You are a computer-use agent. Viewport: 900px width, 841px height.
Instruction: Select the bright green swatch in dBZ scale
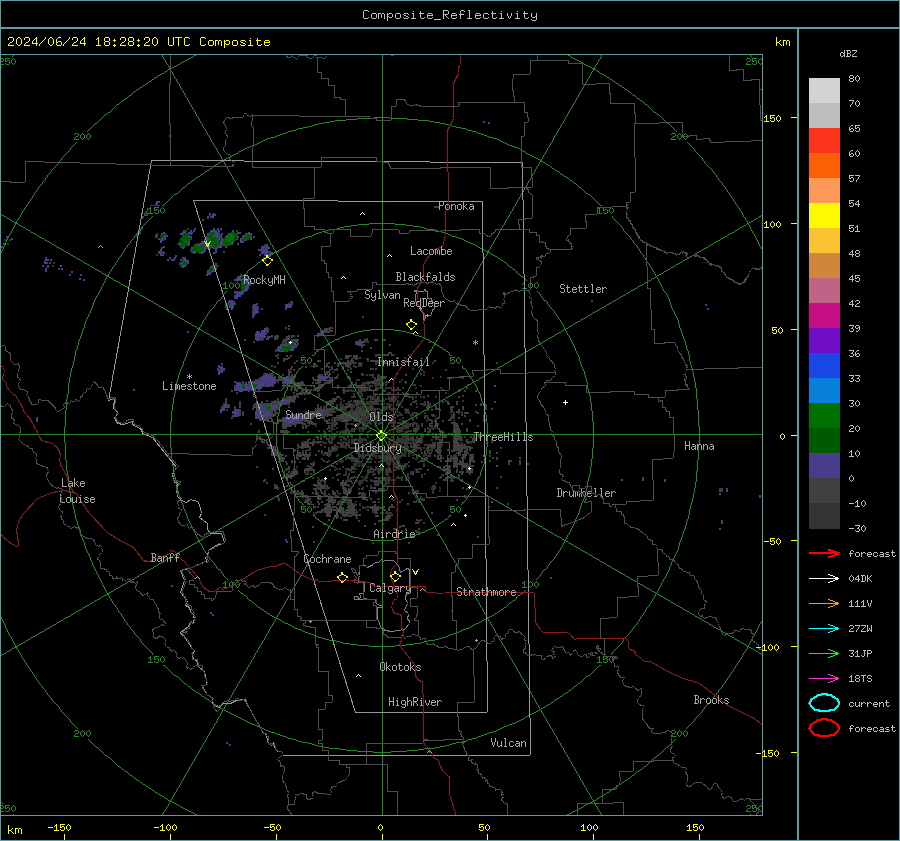tap(824, 416)
